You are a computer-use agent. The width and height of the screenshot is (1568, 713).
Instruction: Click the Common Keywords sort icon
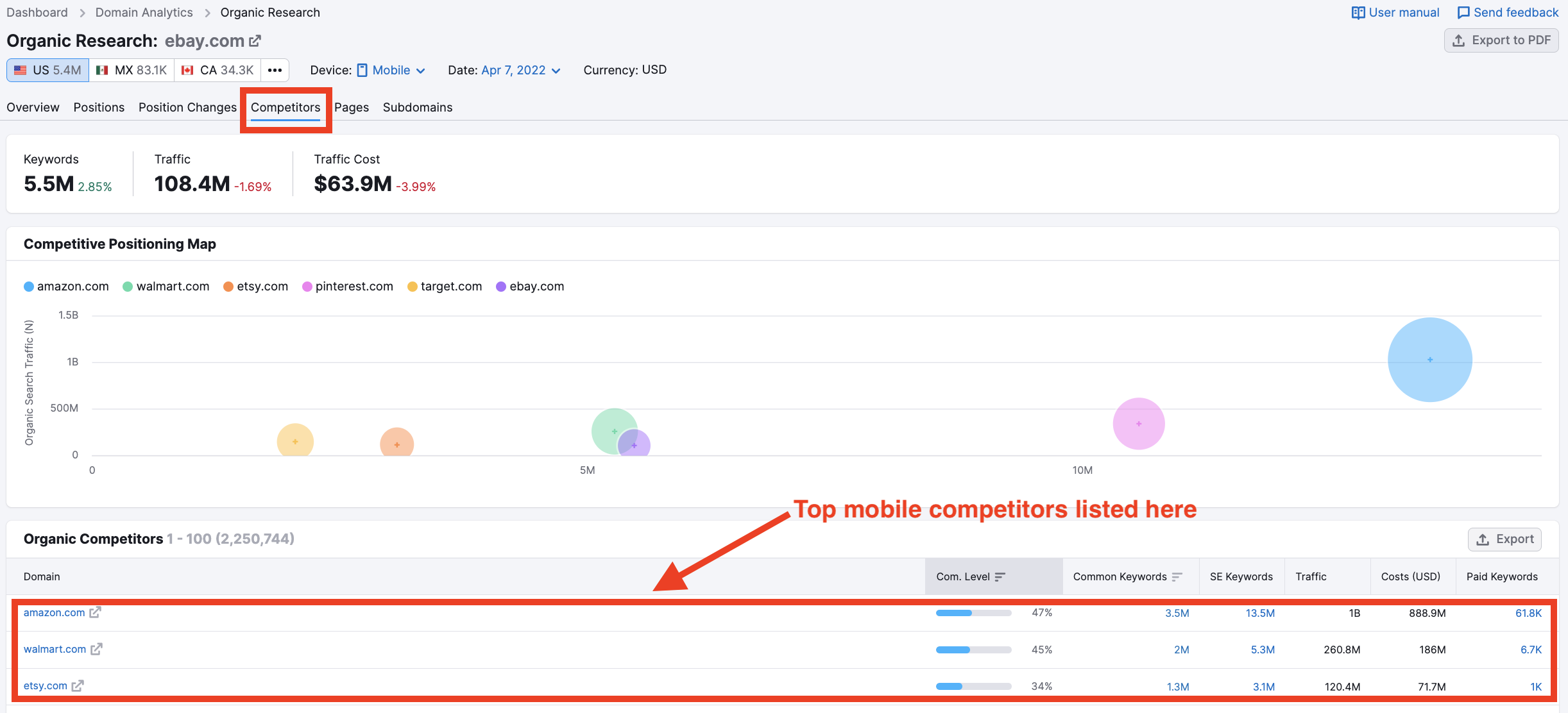(1177, 576)
